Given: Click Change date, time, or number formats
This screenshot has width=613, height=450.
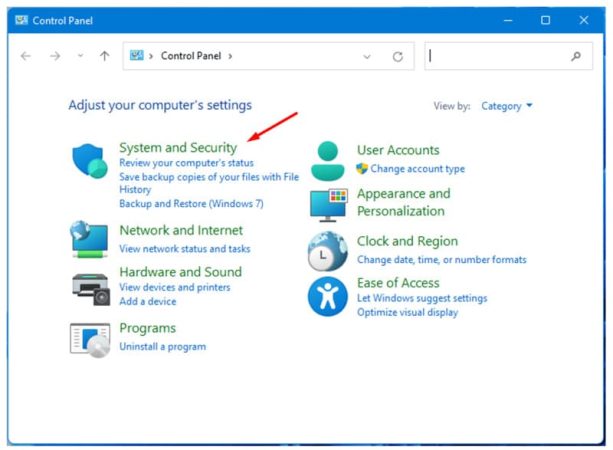Looking at the screenshot, I should pos(441,260).
